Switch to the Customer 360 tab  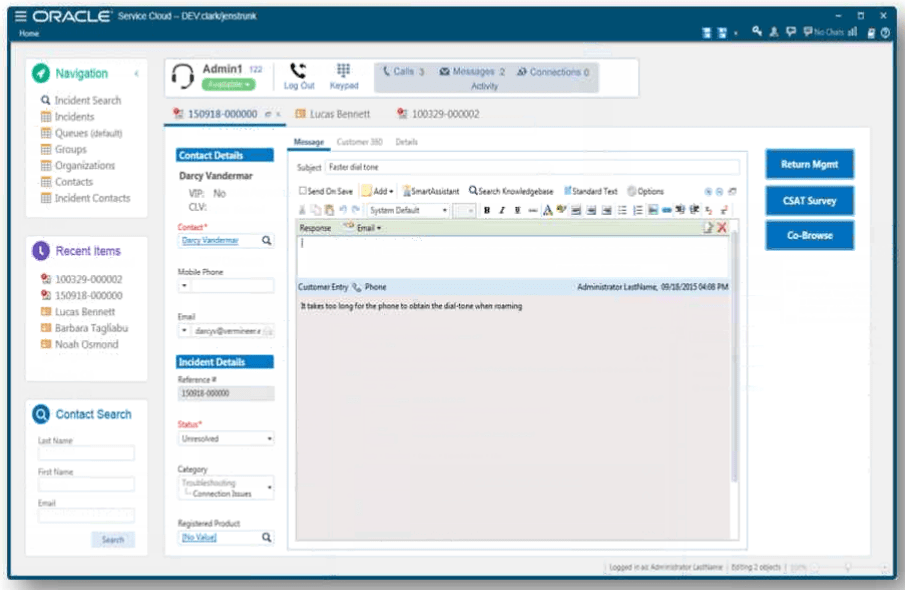359,143
